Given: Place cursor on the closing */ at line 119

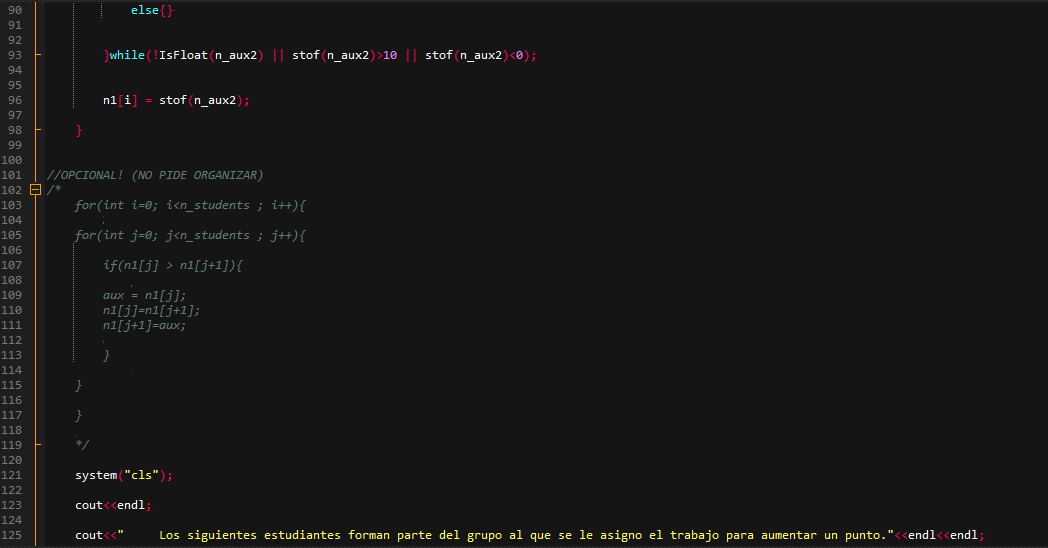Looking at the screenshot, I should (x=82, y=445).
